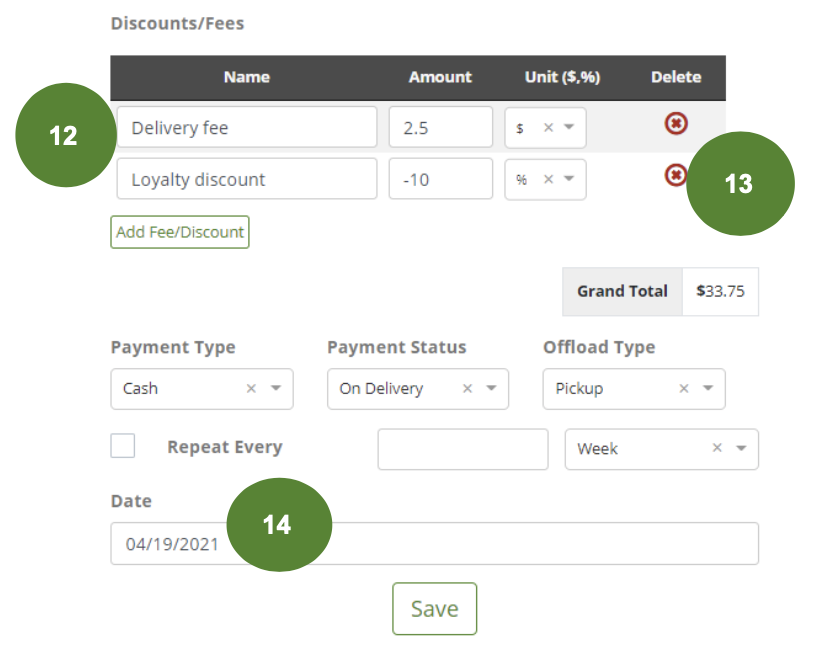Click the Date label
This screenshot has height=658, width=818.
click(x=131, y=501)
